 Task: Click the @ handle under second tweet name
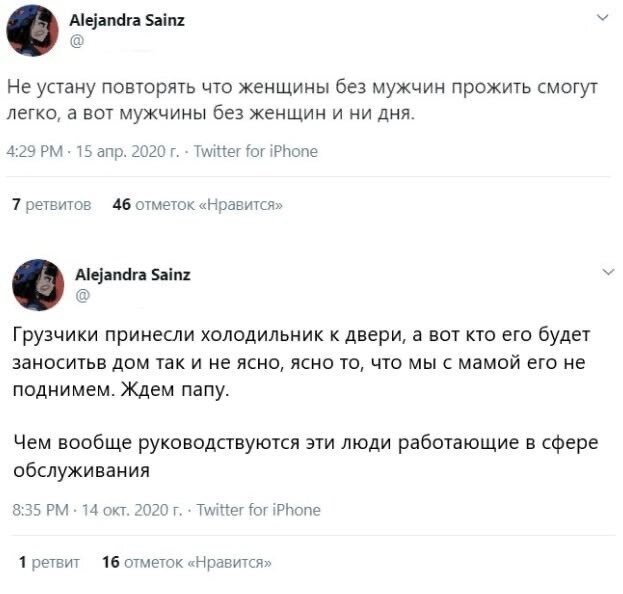pyautogui.click(x=82, y=295)
